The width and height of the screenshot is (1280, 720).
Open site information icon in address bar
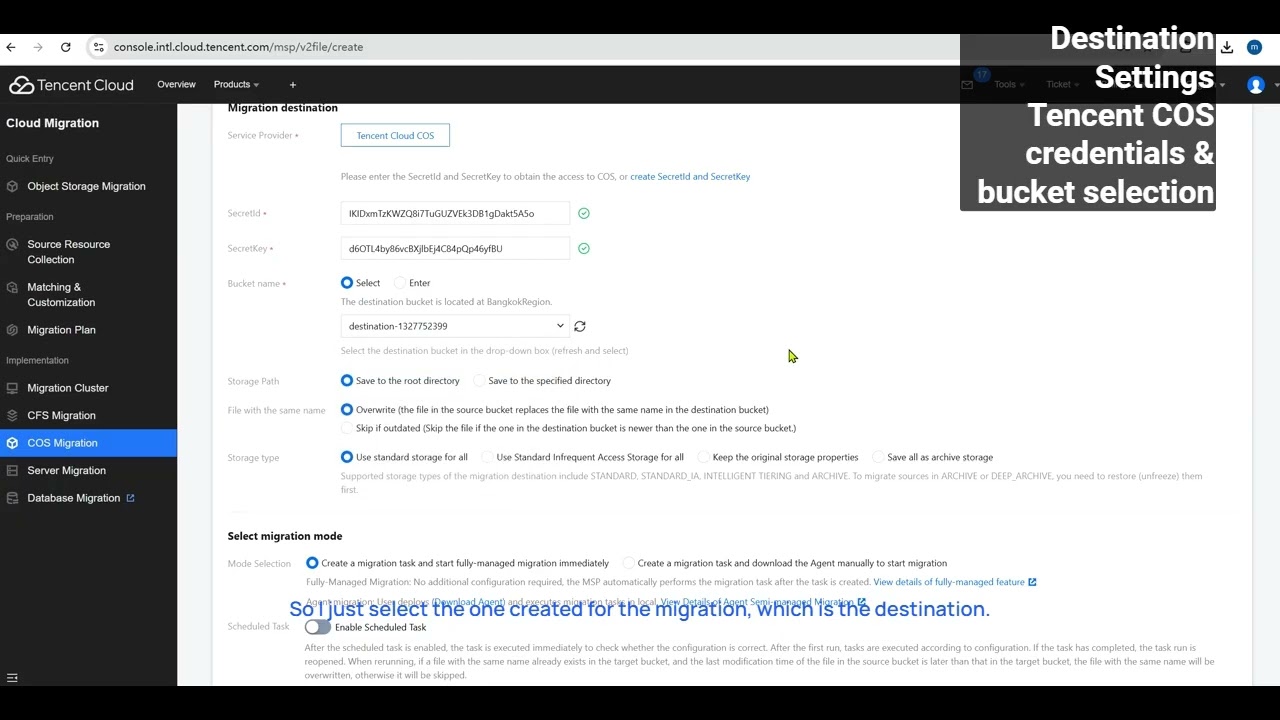point(98,47)
